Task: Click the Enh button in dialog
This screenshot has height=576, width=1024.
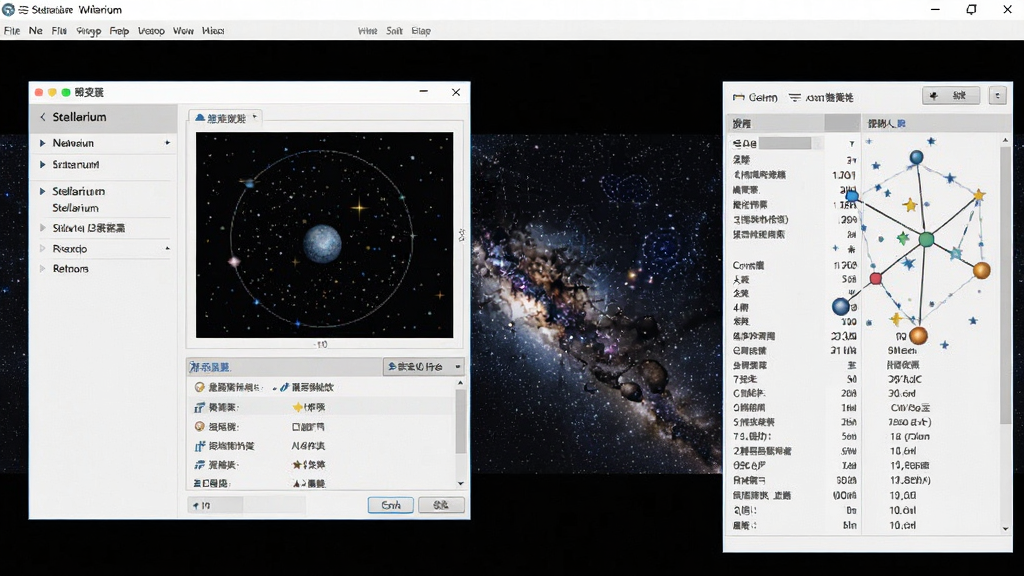Action: coord(391,505)
